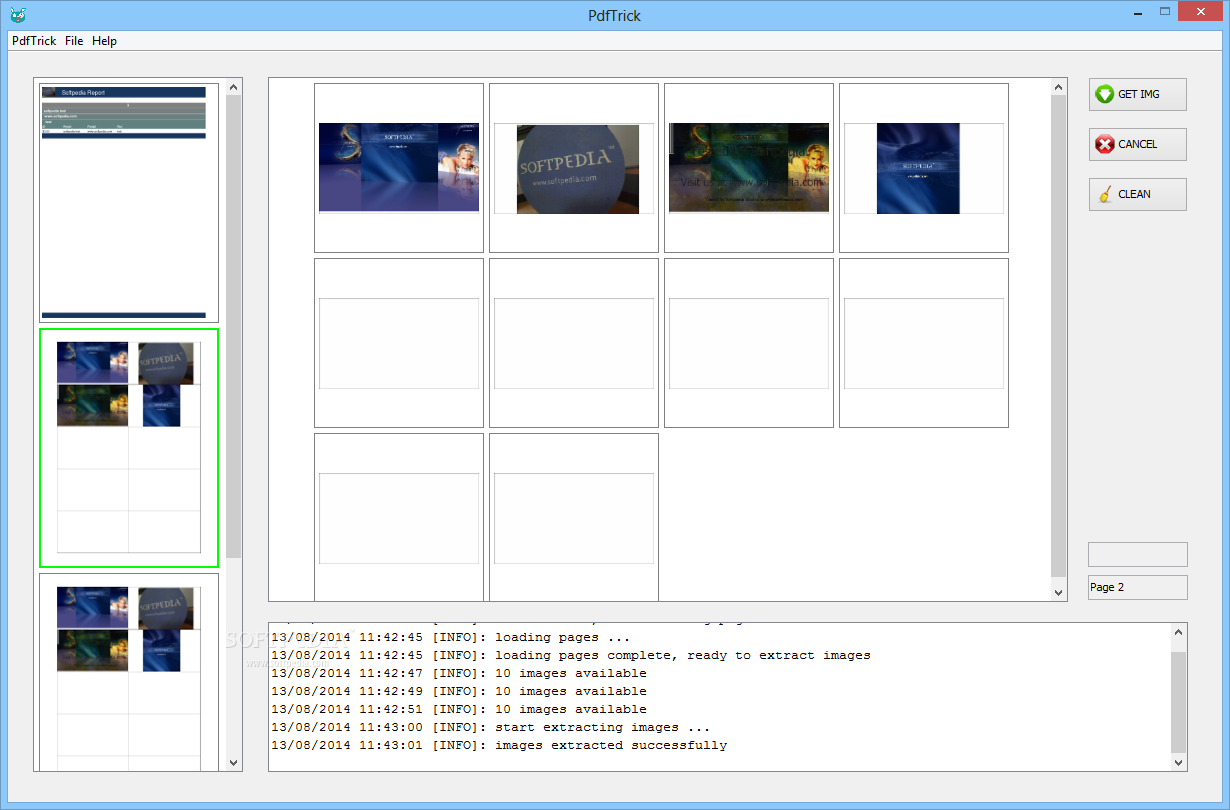The image size is (1230, 810).
Task: Select the second blank image in third row
Action: click(574, 517)
